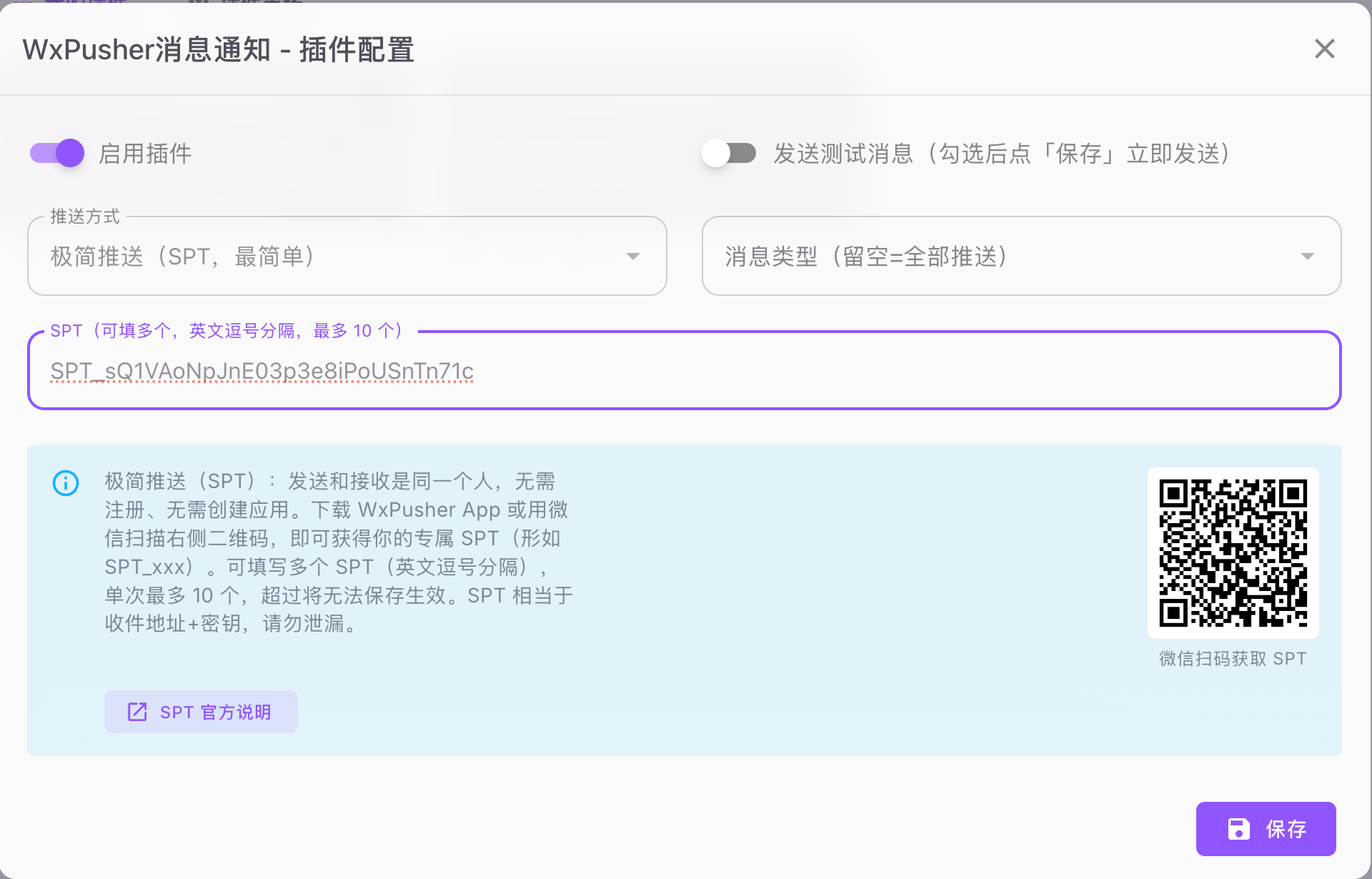
Task: Click the info icon in the blue notice
Action: coord(66,483)
